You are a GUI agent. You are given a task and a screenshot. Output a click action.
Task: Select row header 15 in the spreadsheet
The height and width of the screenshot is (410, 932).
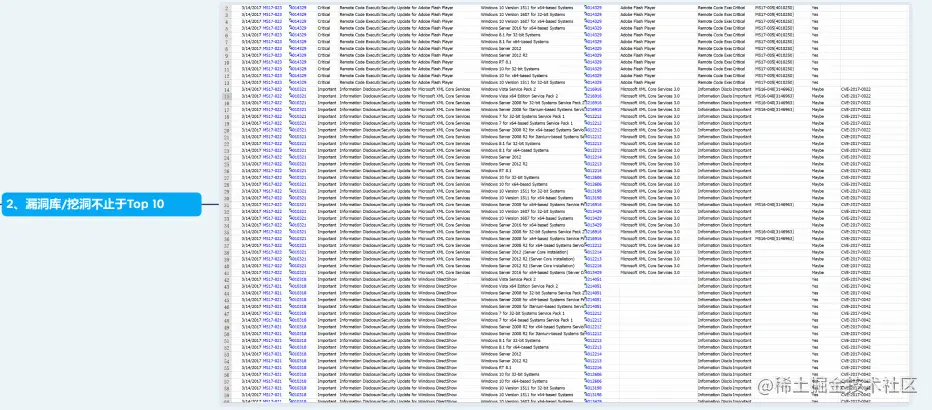click(226, 96)
